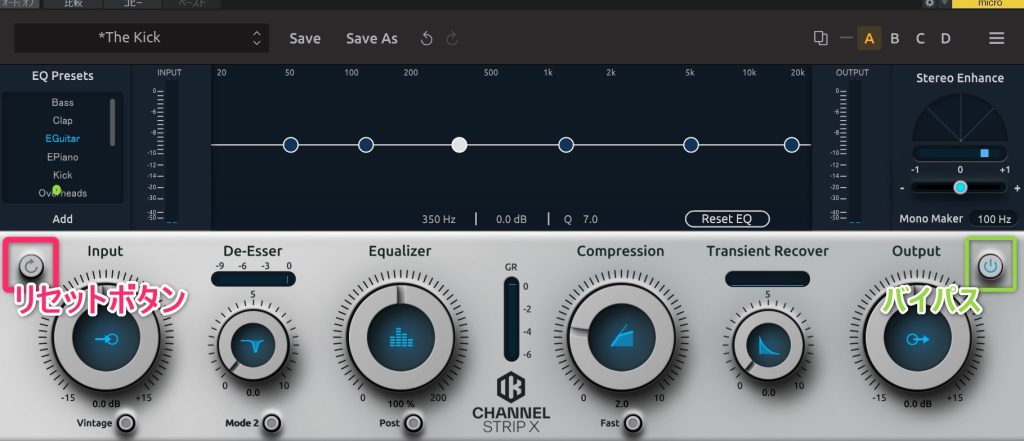1024x441 pixels.
Task: Click the undo arrow icon
Action: click(x=427, y=39)
